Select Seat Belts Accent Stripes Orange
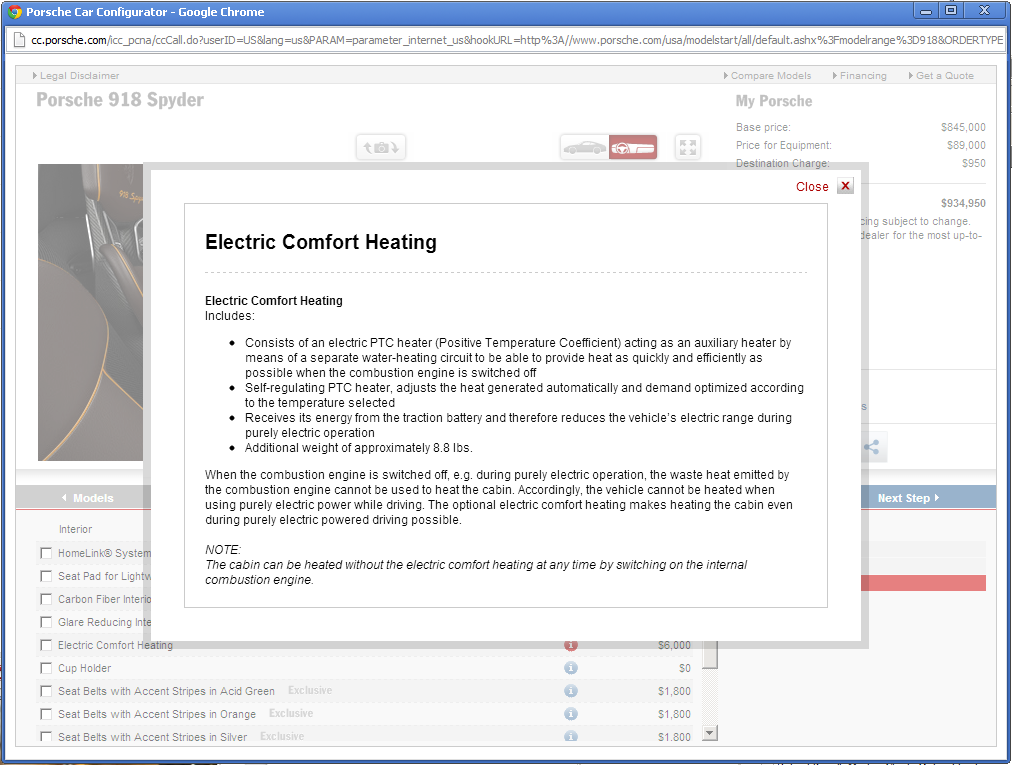Screen dimensions: 1012x765 pyautogui.click(x=46, y=714)
